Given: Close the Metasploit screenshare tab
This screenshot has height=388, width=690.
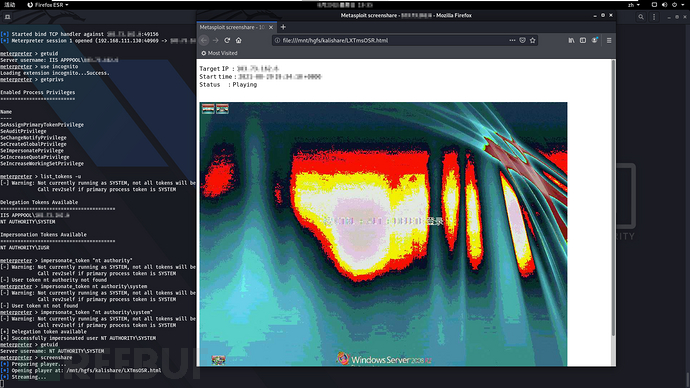Looking at the screenshot, I should [271, 27].
